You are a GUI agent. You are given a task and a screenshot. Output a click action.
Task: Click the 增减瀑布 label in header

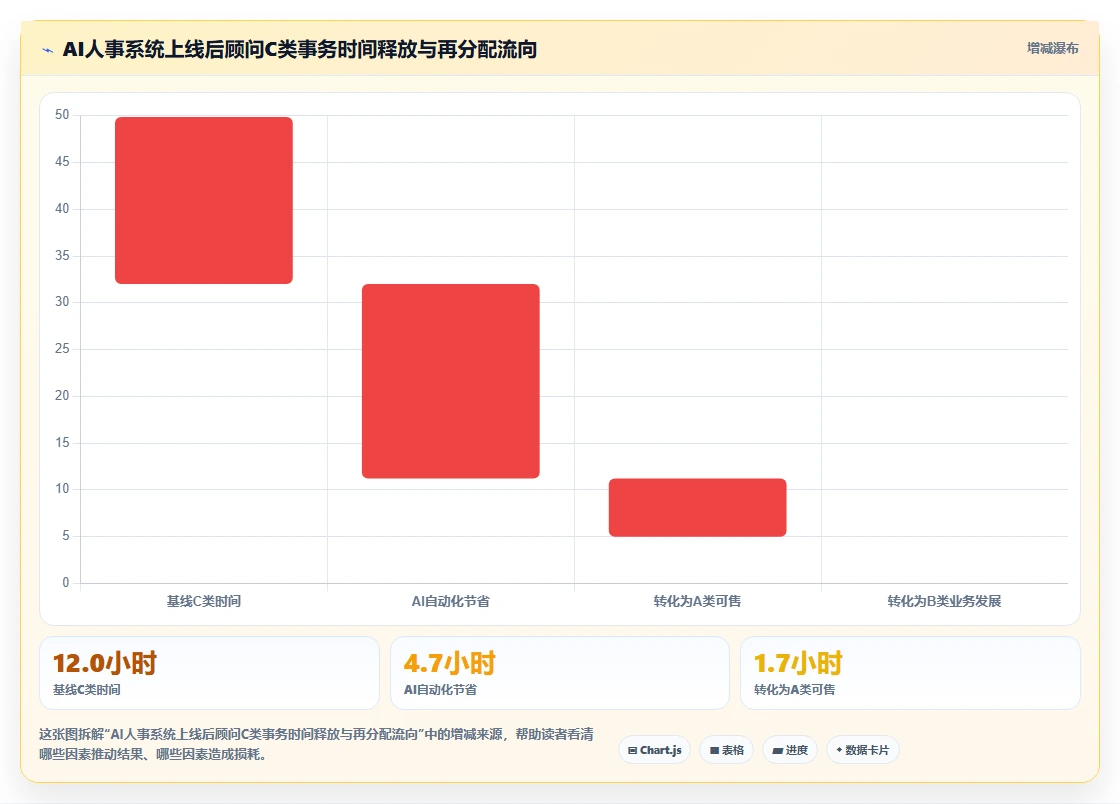point(1052,49)
